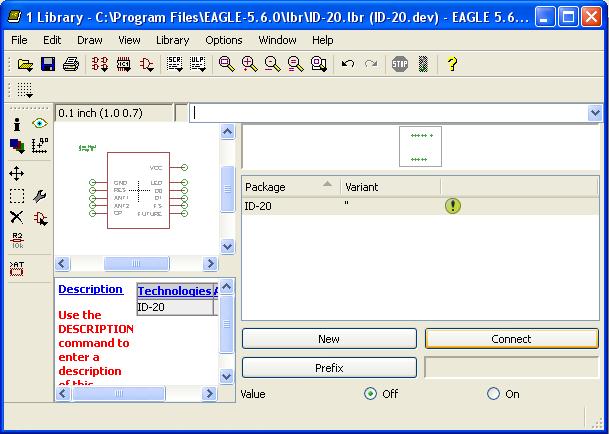Select the Delete X tool
The image size is (609, 434).
[x=16, y=217]
